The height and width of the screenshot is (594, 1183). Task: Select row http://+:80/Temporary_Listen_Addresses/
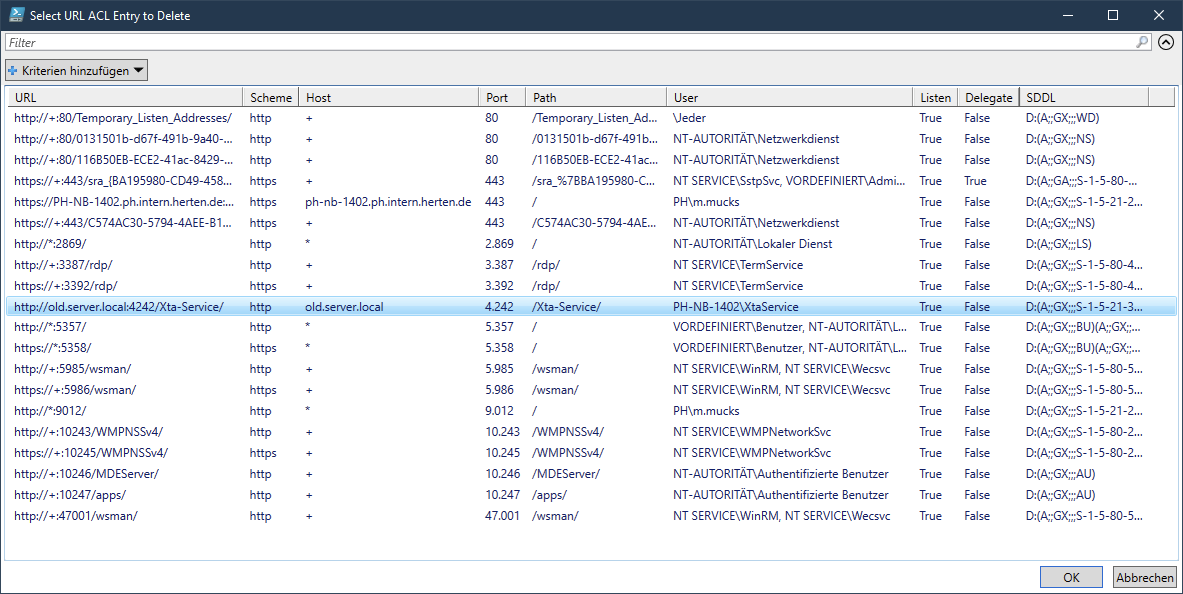coord(592,118)
